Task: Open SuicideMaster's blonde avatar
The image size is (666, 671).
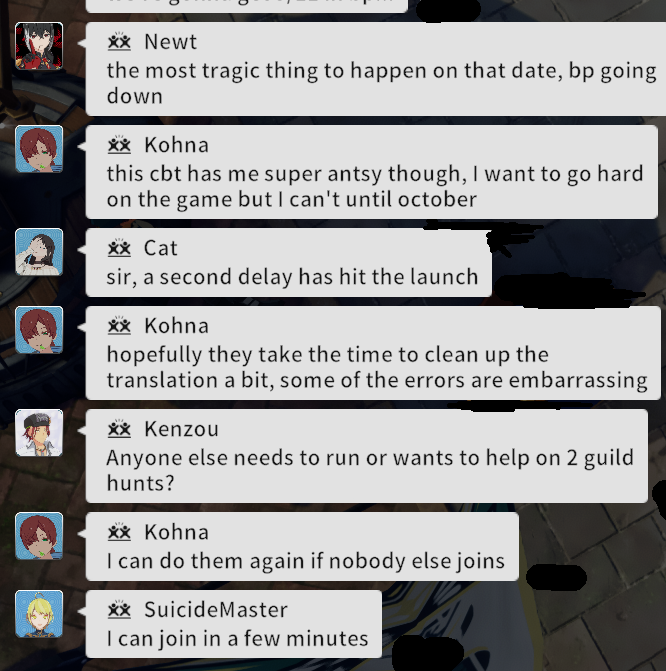Action: point(39,614)
